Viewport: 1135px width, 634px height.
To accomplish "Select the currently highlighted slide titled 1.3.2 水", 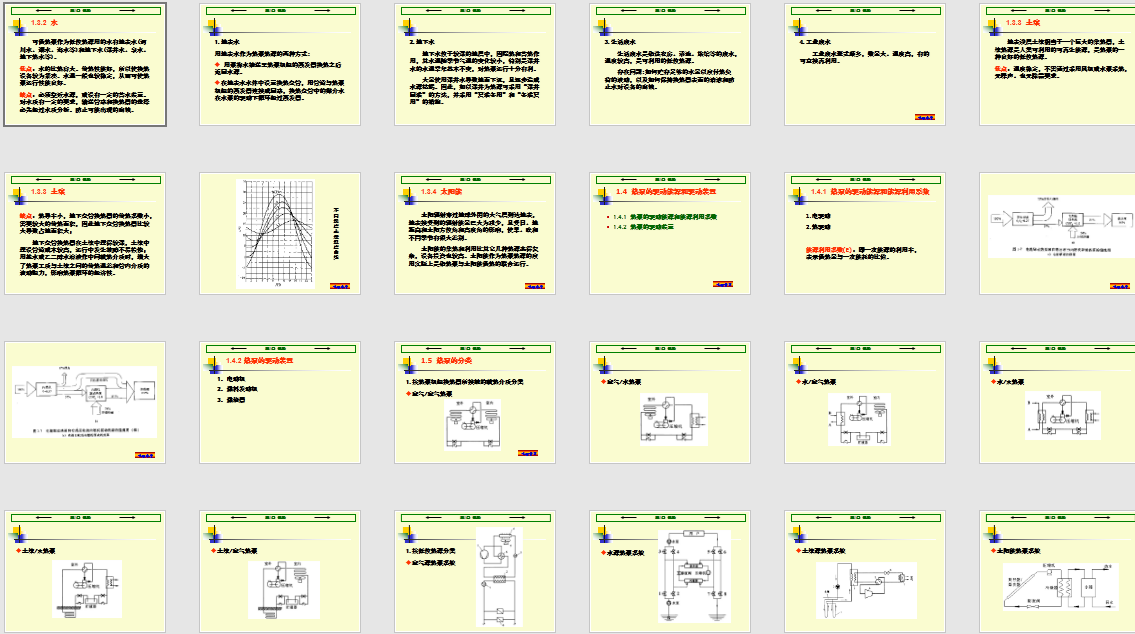I will pos(85,65).
